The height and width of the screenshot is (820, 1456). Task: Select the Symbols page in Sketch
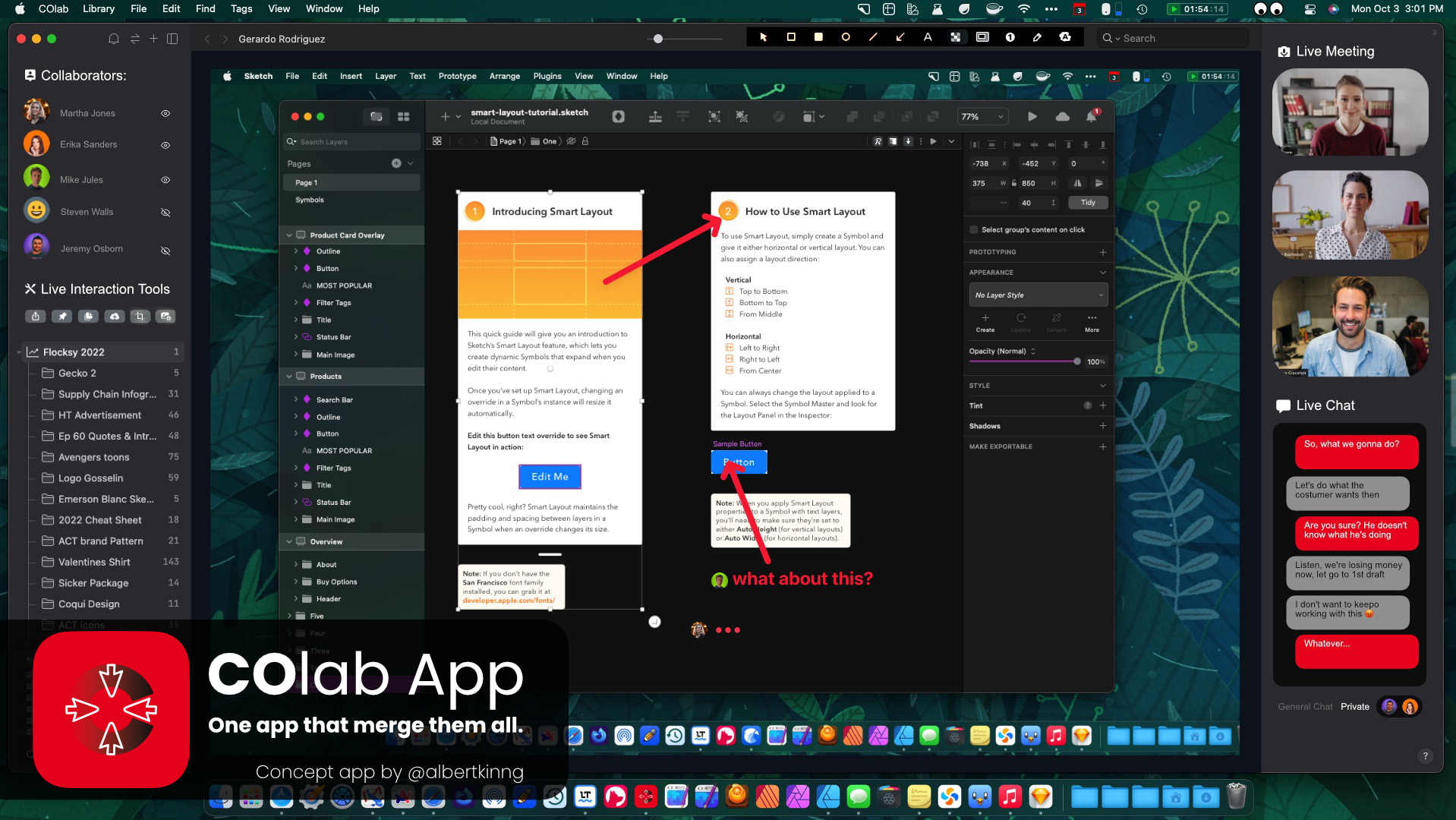click(310, 200)
